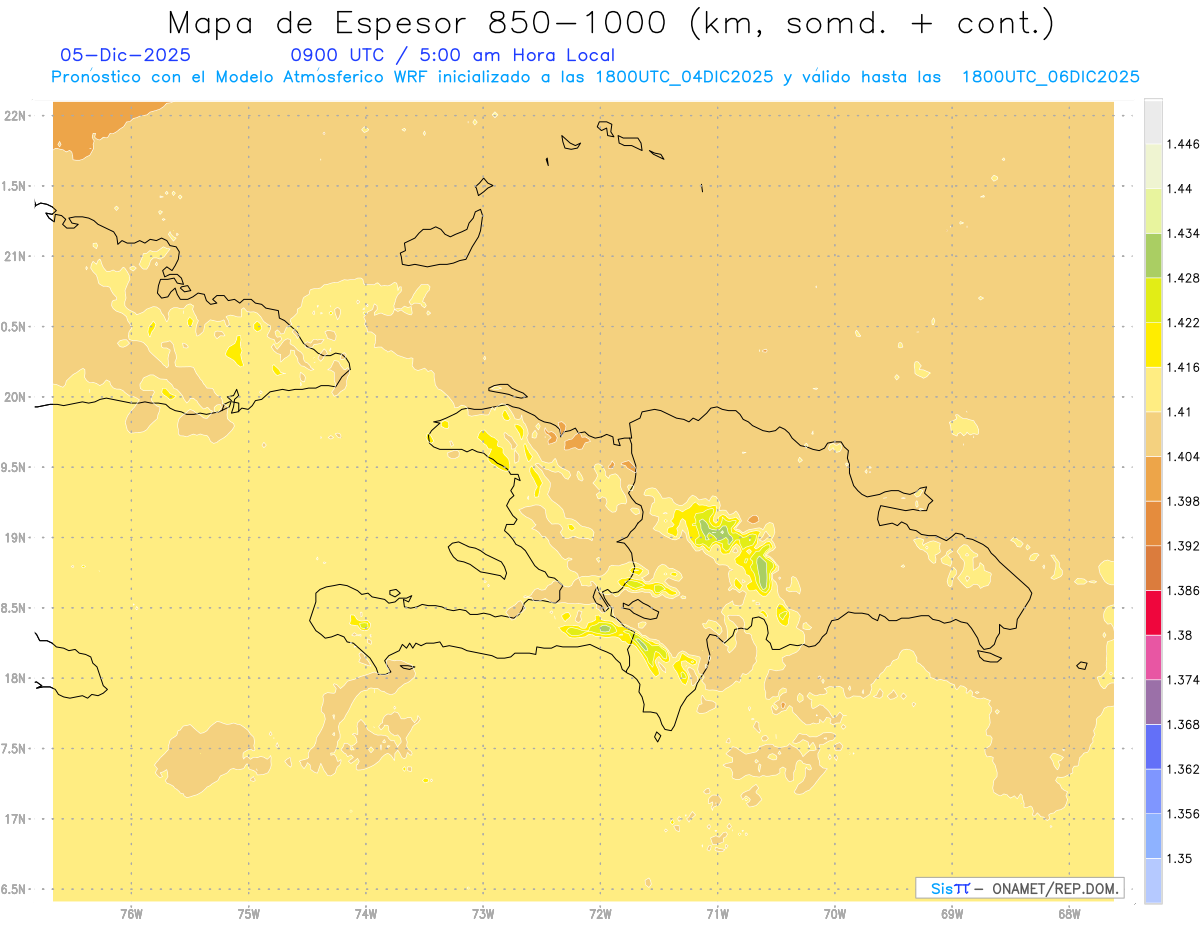This screenshot has width=1200, height=927.
Task: Click the 18N latitude label
Action: tap(15, 678)
